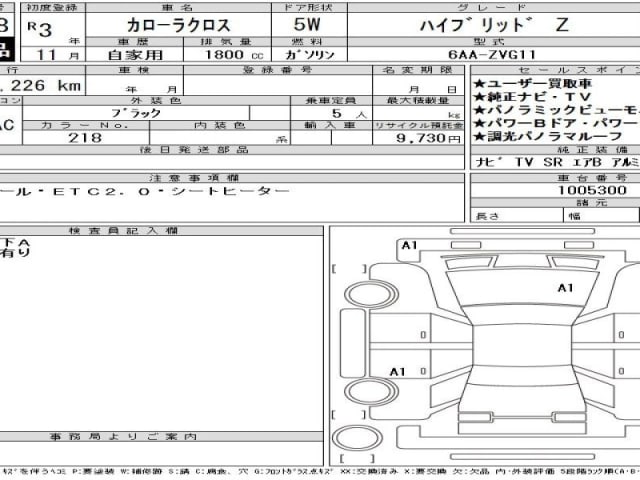Click the 名変期限 header label
The height and width of the screenshot is (480, 640).
[x=418, y=70]
